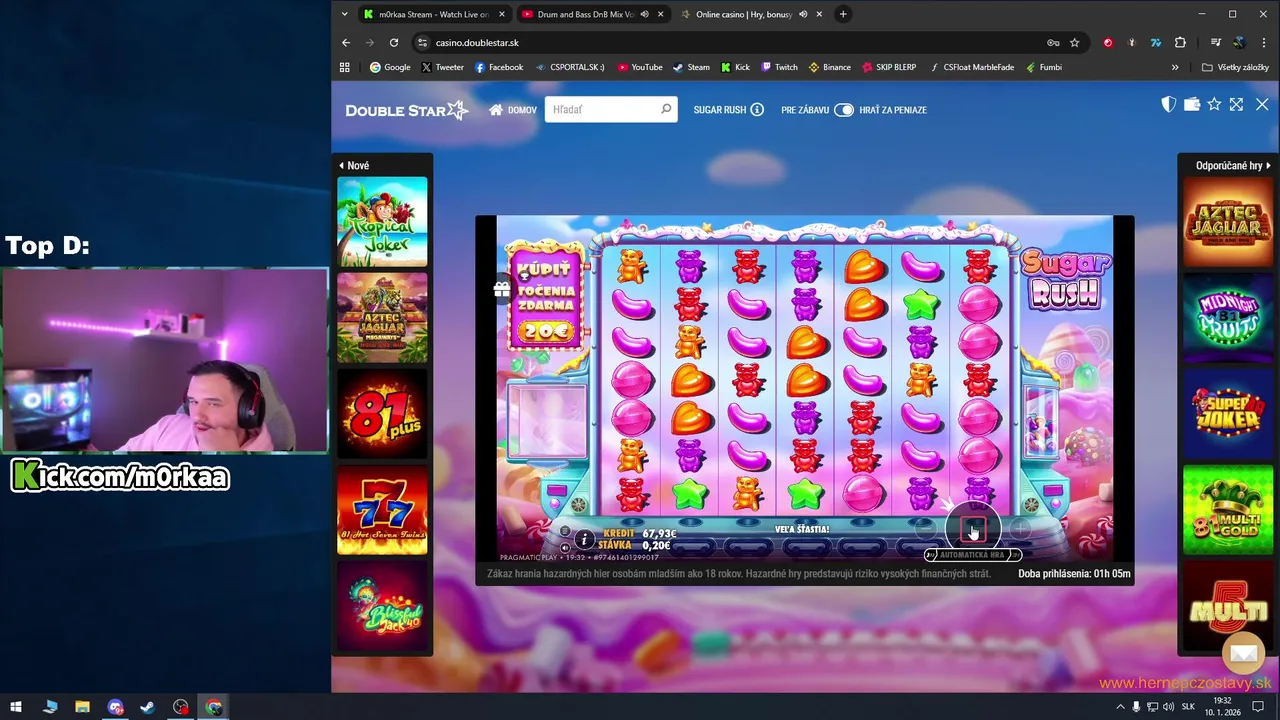
Task: Open the Twitch bookmark
Action: (779, 67)
